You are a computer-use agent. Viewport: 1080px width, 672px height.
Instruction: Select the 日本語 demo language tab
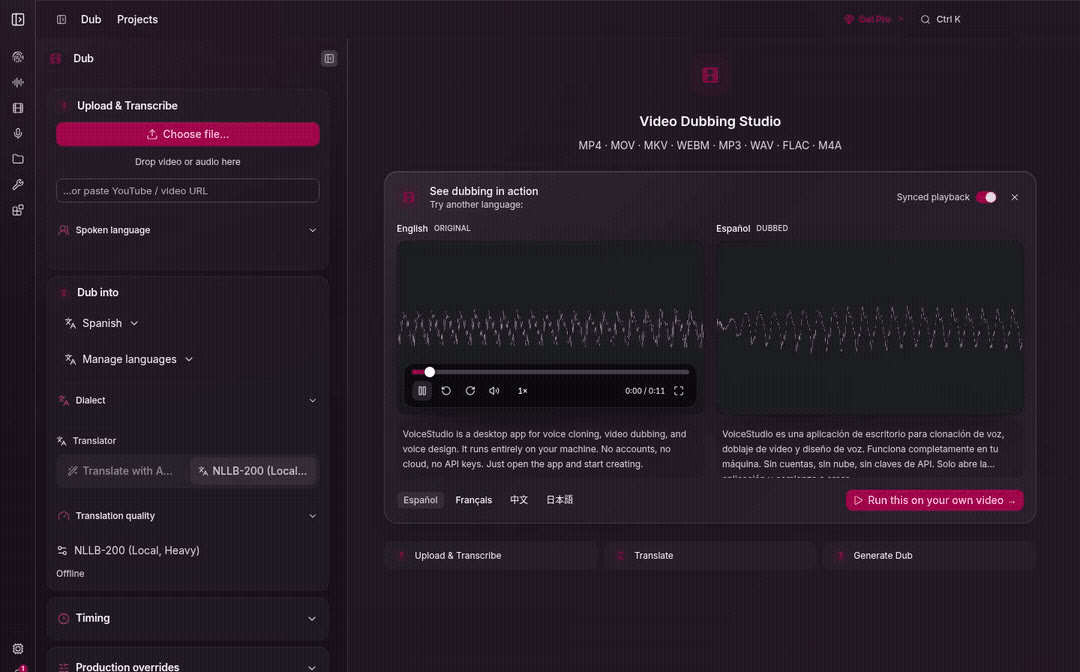click(559, 500)
